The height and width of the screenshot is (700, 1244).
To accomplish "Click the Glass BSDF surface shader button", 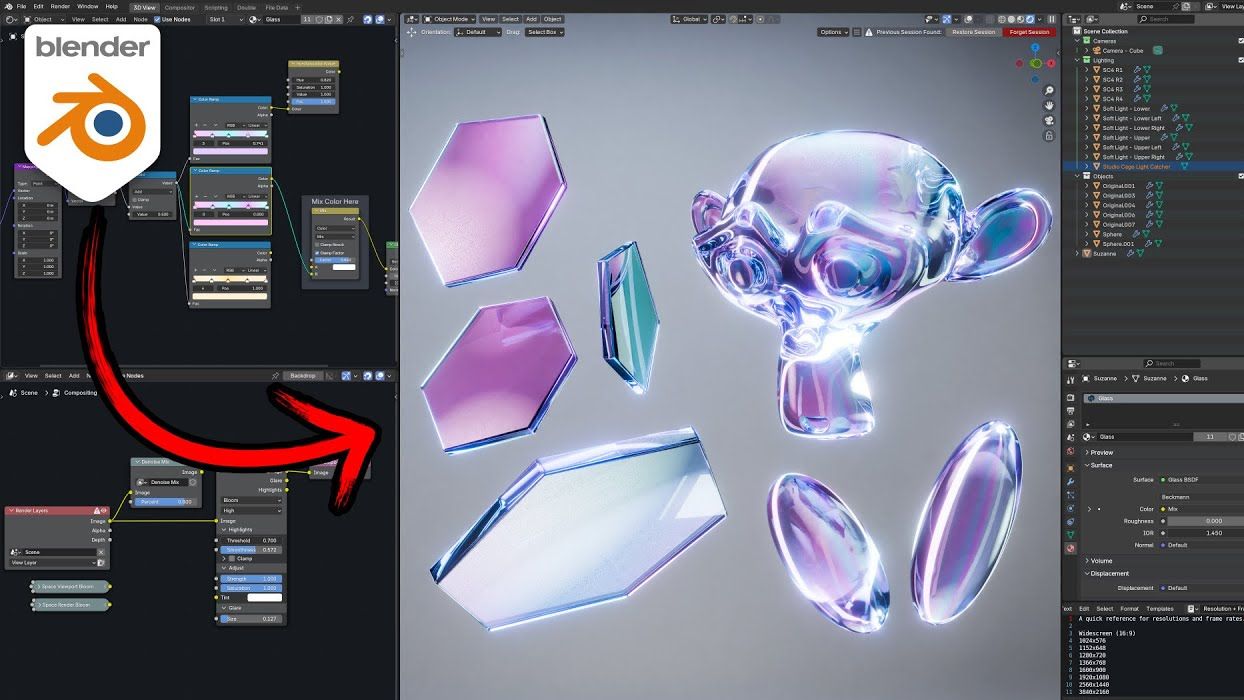I will 1201,480.
